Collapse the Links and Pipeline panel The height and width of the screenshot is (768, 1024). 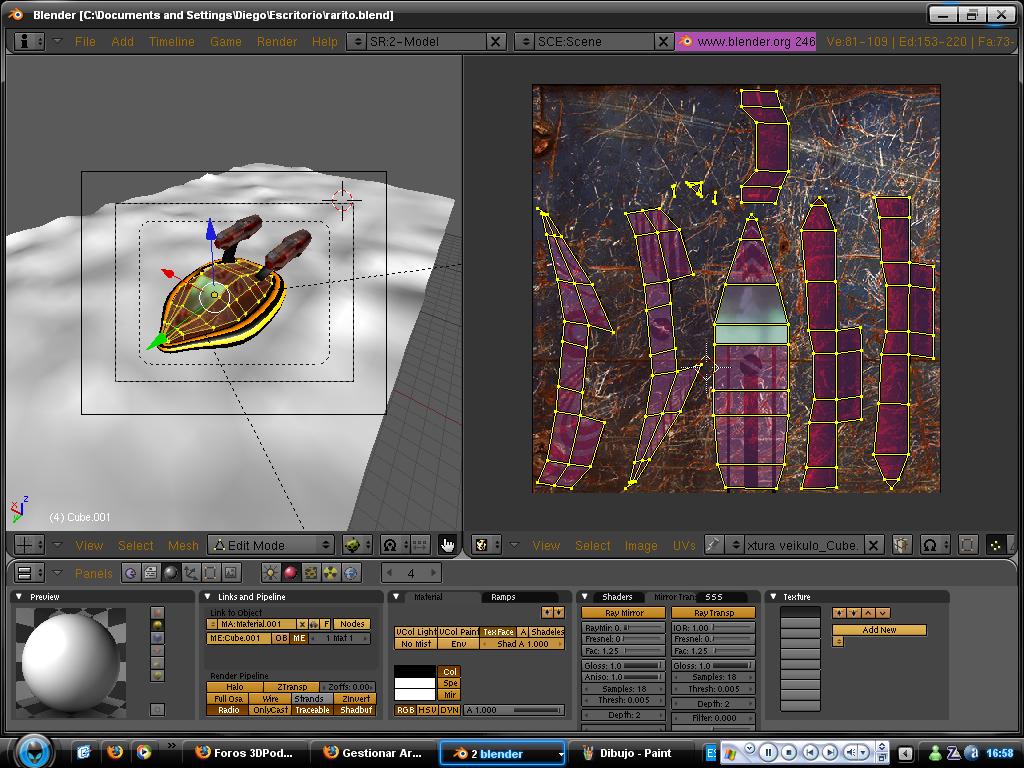click(208, 597)
